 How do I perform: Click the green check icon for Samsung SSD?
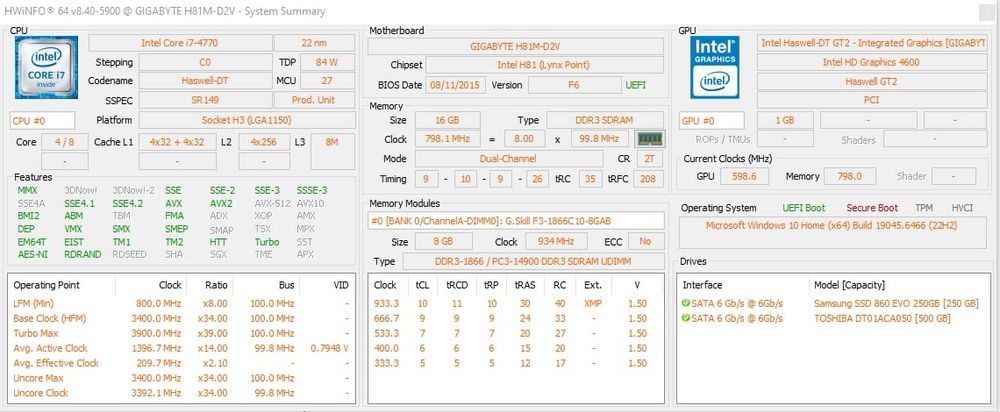pos(686,304)
